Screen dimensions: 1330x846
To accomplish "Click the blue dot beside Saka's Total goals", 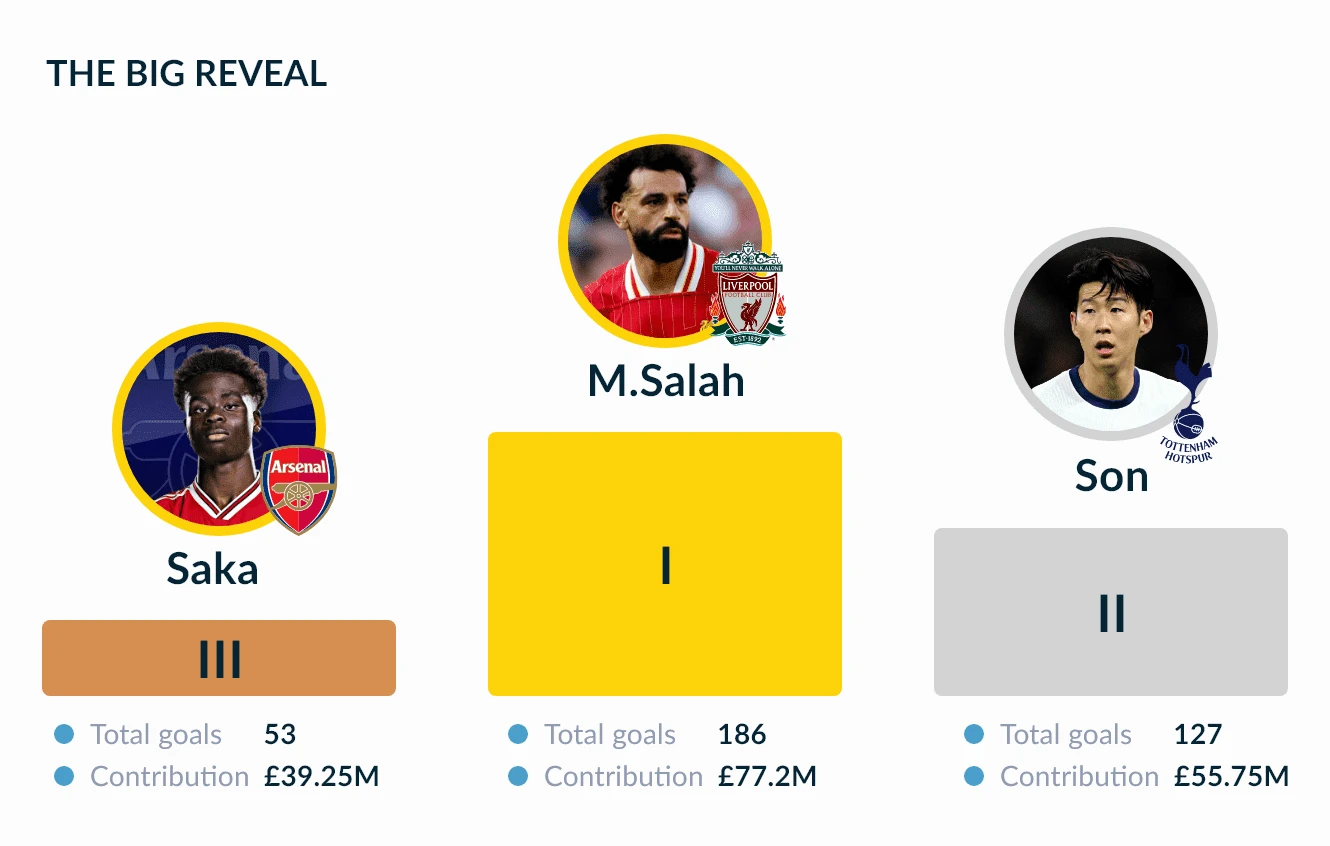I will click(x=64, y=735).
